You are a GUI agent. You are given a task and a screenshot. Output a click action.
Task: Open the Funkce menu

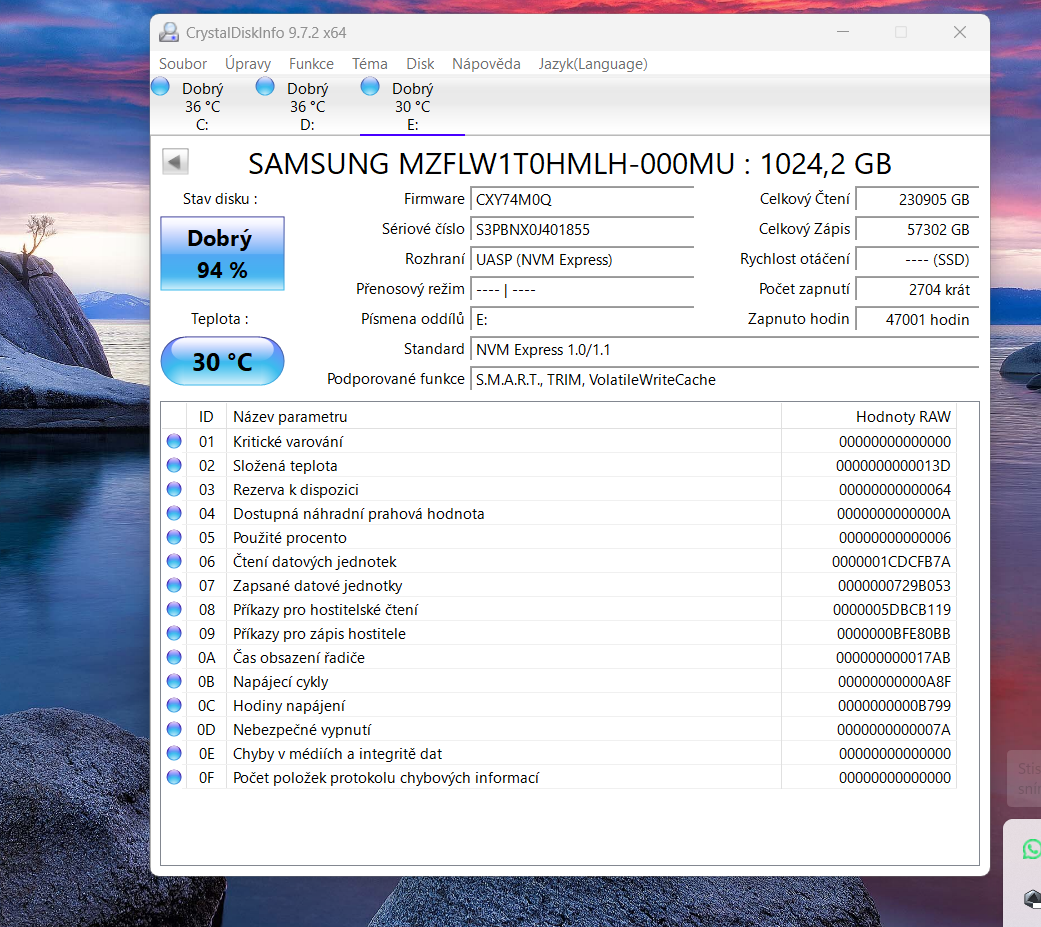coord(311,63)
